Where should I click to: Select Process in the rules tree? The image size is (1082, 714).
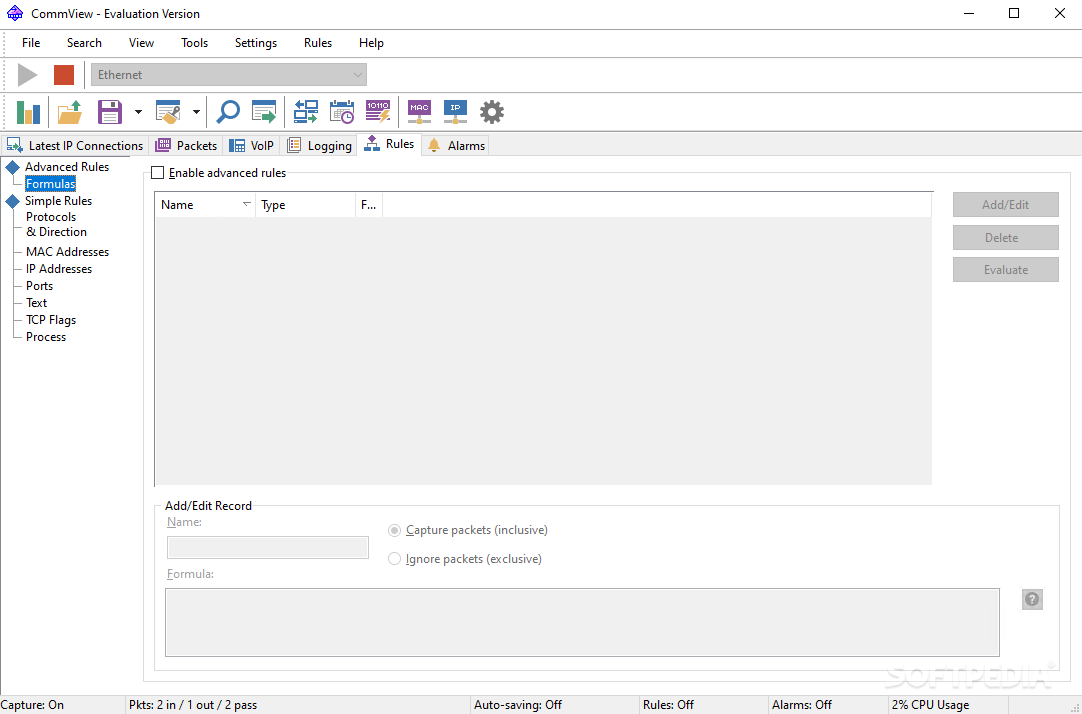pyautogui.click(x=46, y=337)
